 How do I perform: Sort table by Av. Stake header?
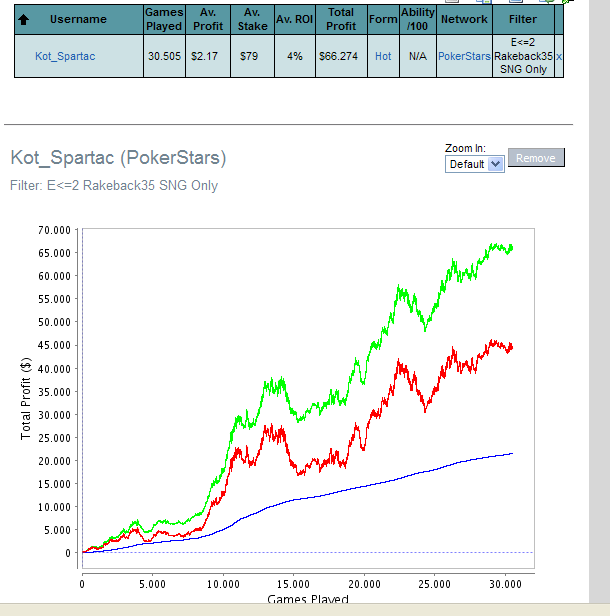tap(252, 19)
